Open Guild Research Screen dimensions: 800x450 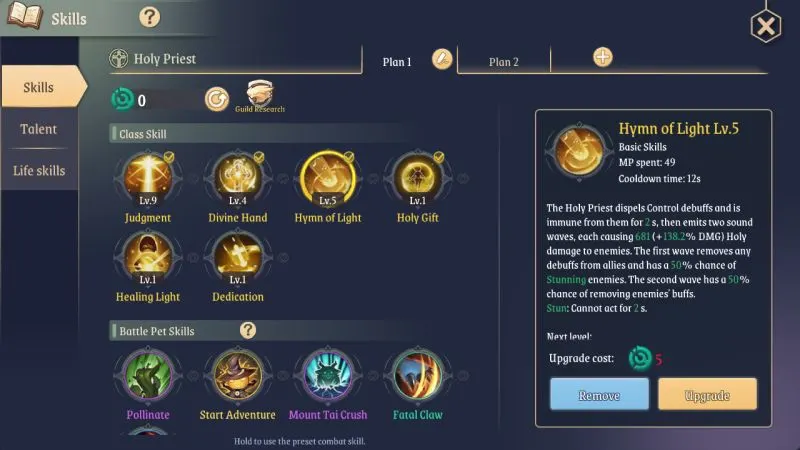(260, 96)
